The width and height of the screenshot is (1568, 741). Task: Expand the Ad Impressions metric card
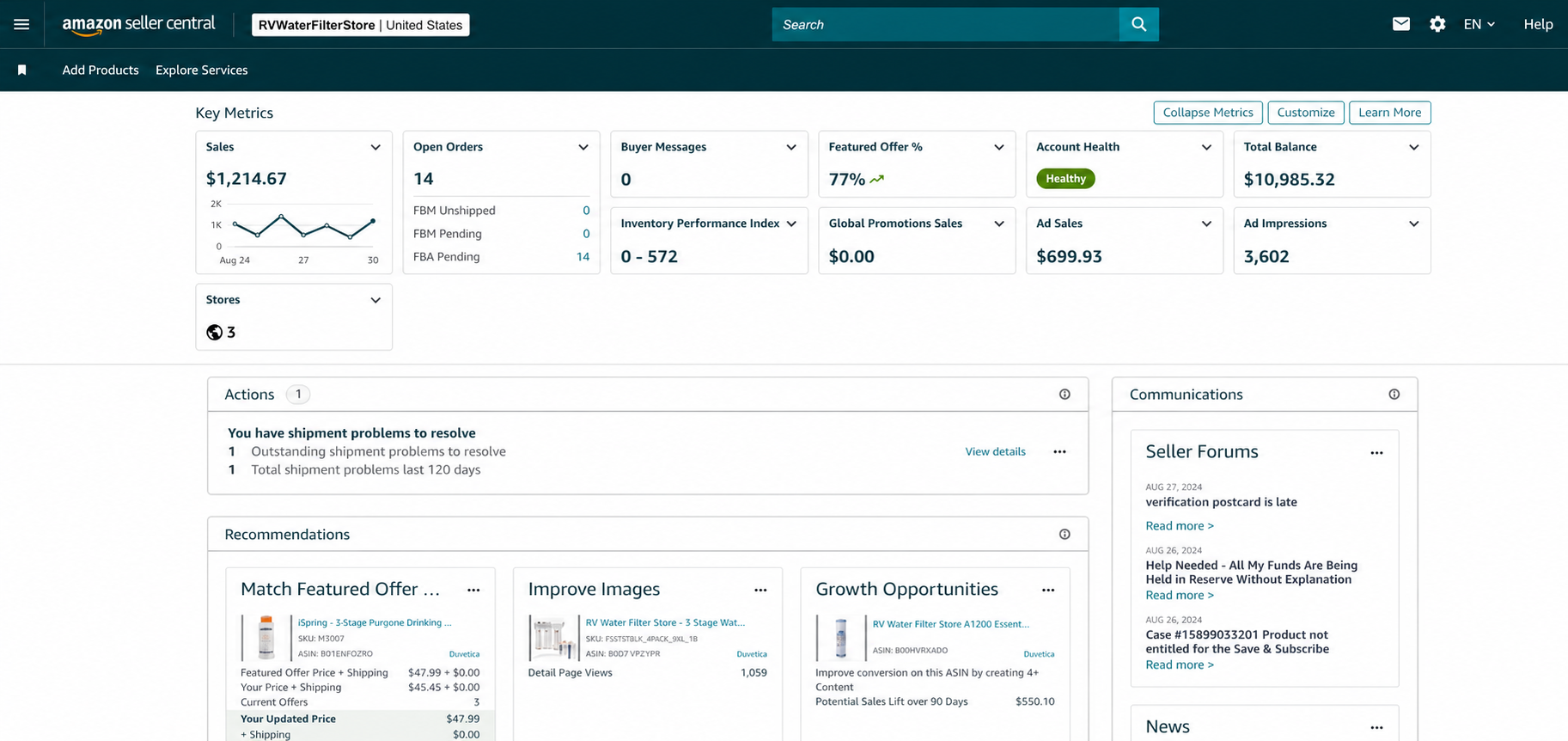pyautogui.click(x=1414, y=224)
